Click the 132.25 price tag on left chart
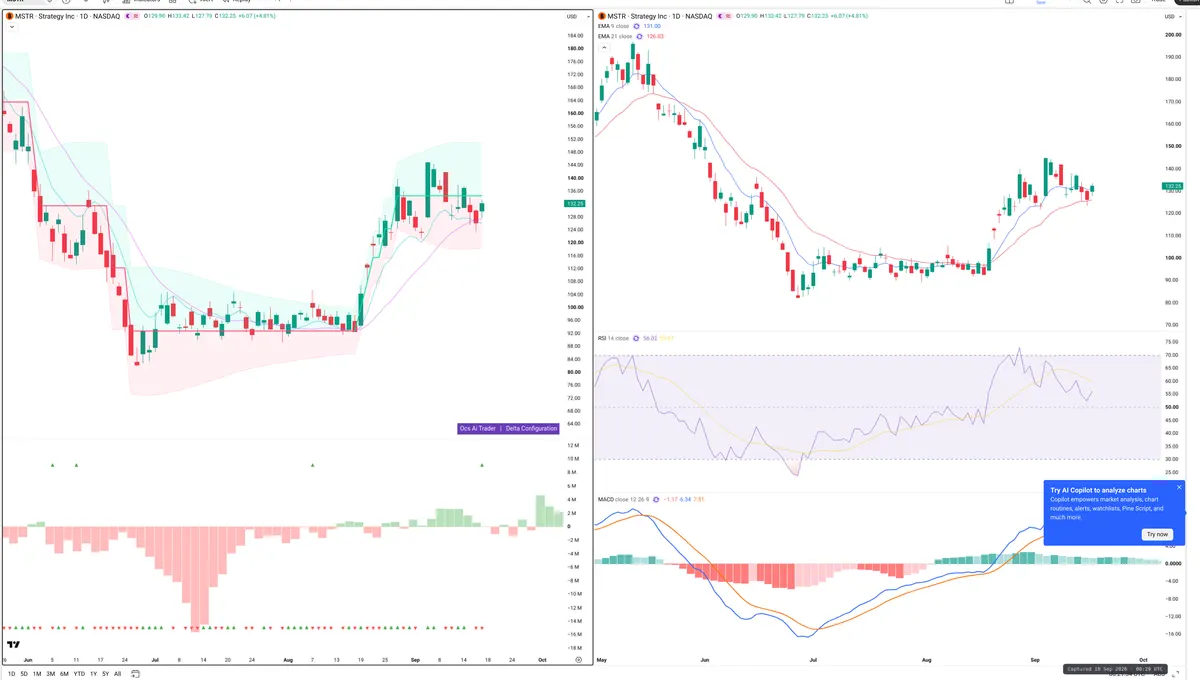Screen dimensions: 1200x680 575,203
